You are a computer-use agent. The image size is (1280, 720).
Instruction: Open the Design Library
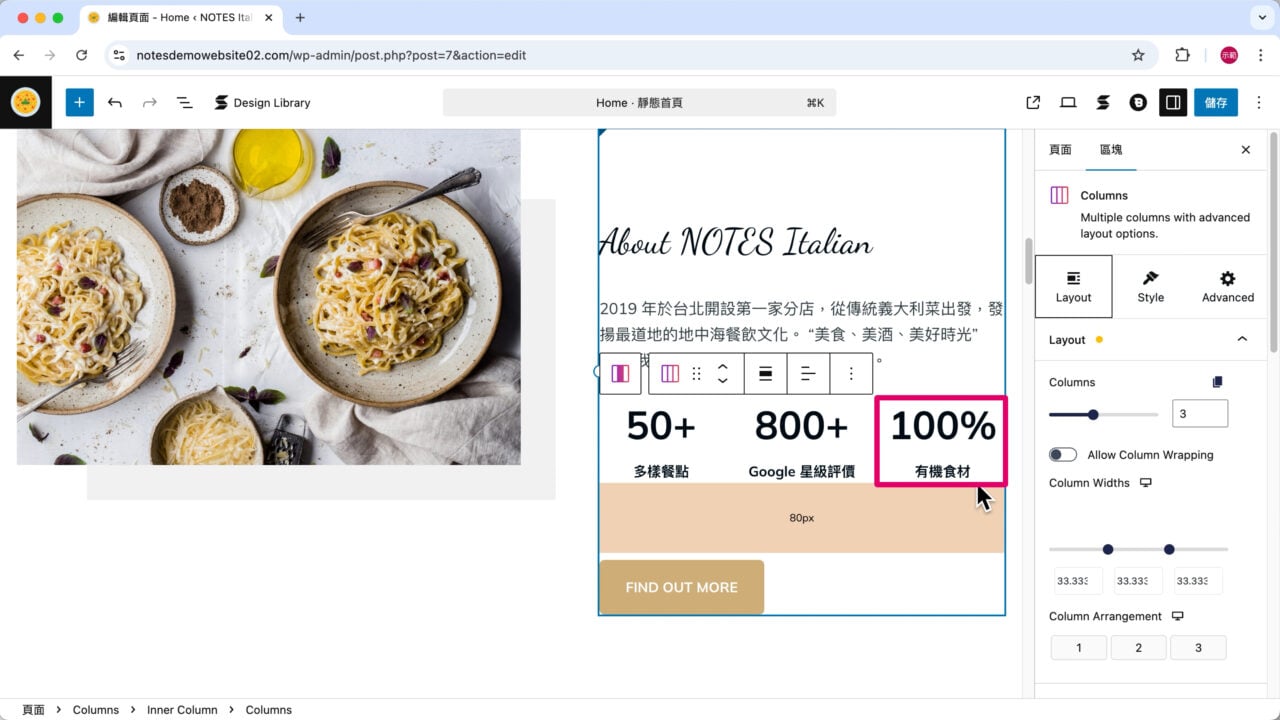(x=262, y=102)
